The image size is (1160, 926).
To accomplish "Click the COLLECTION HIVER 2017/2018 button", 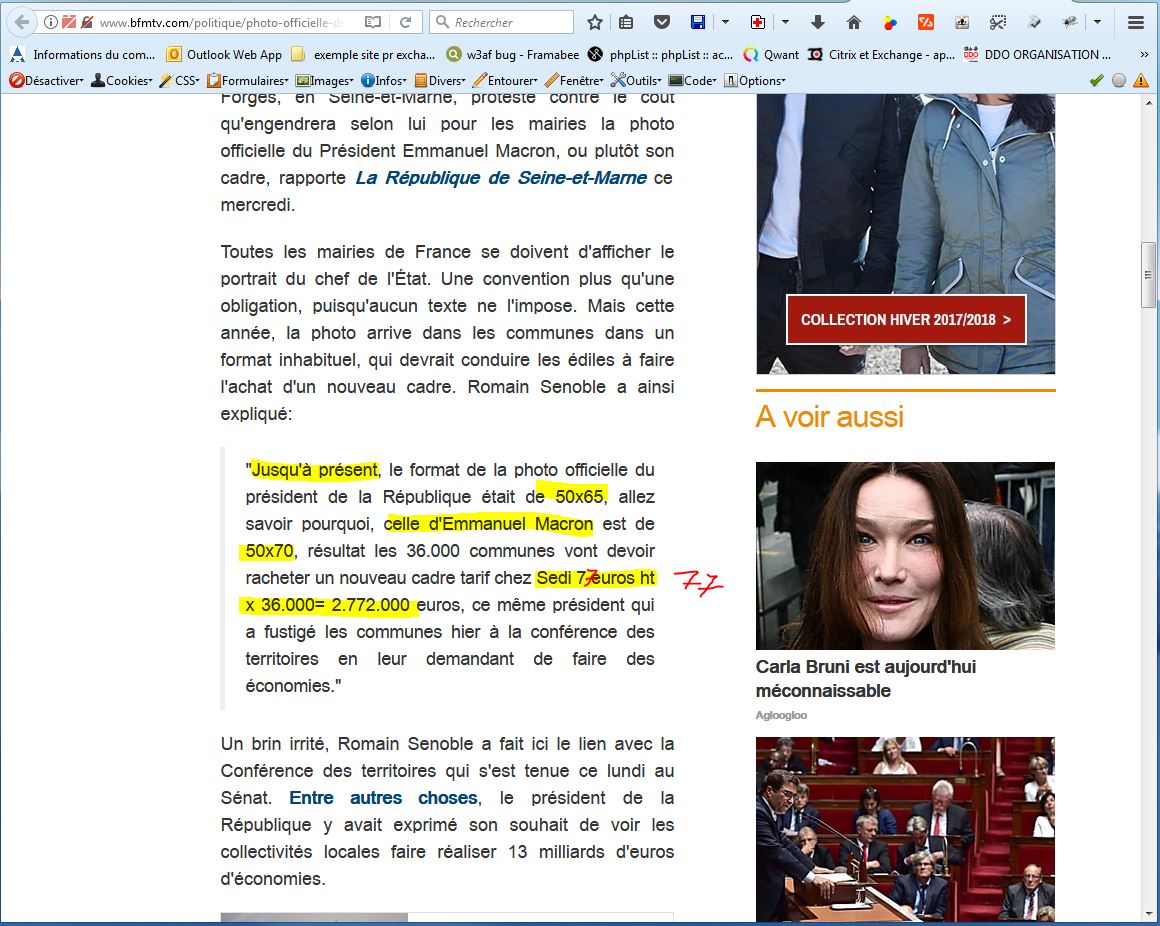I will 905,320.
